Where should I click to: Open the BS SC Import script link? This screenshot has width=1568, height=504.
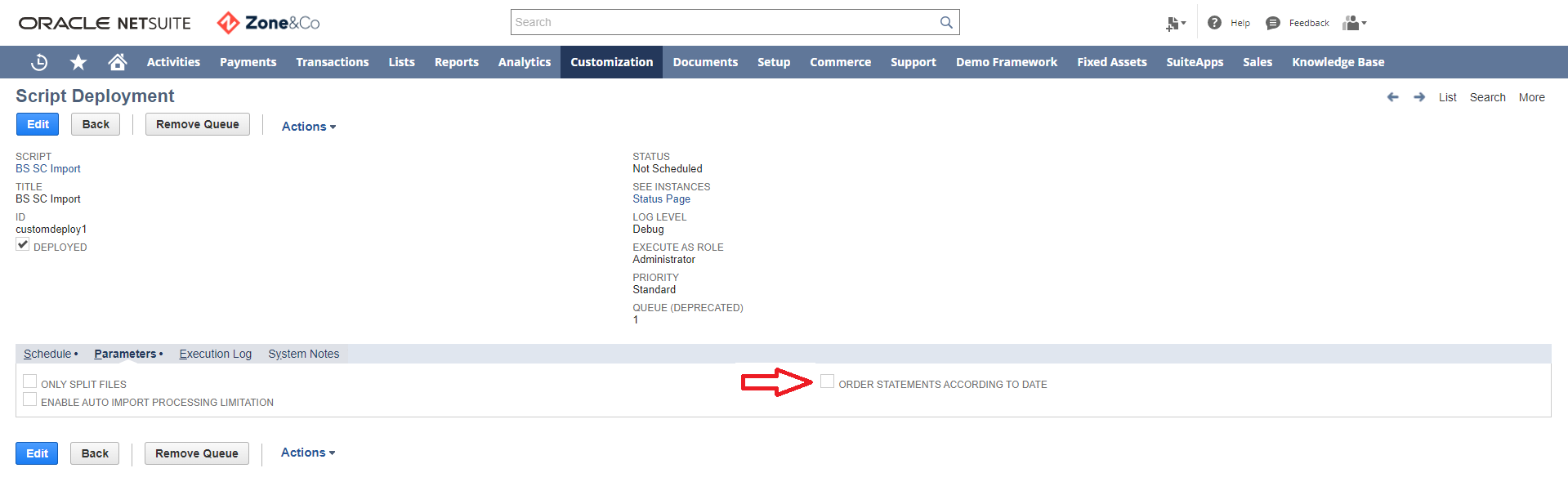coord(48,169)
